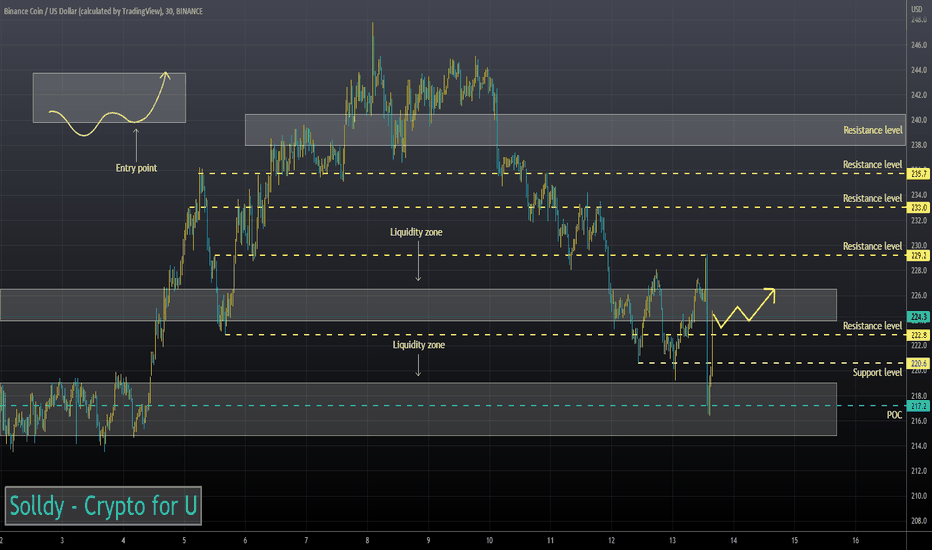Image resolution: width=932 pixels, height=550 pixels.
Task: Click the POC label text
Action: pos(894,415)
